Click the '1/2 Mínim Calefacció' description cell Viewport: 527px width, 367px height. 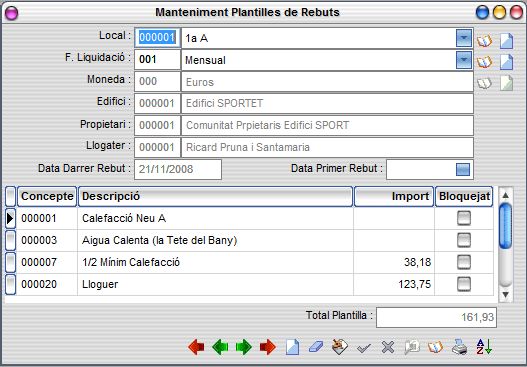pyautogui.click(x=215, y=262)
